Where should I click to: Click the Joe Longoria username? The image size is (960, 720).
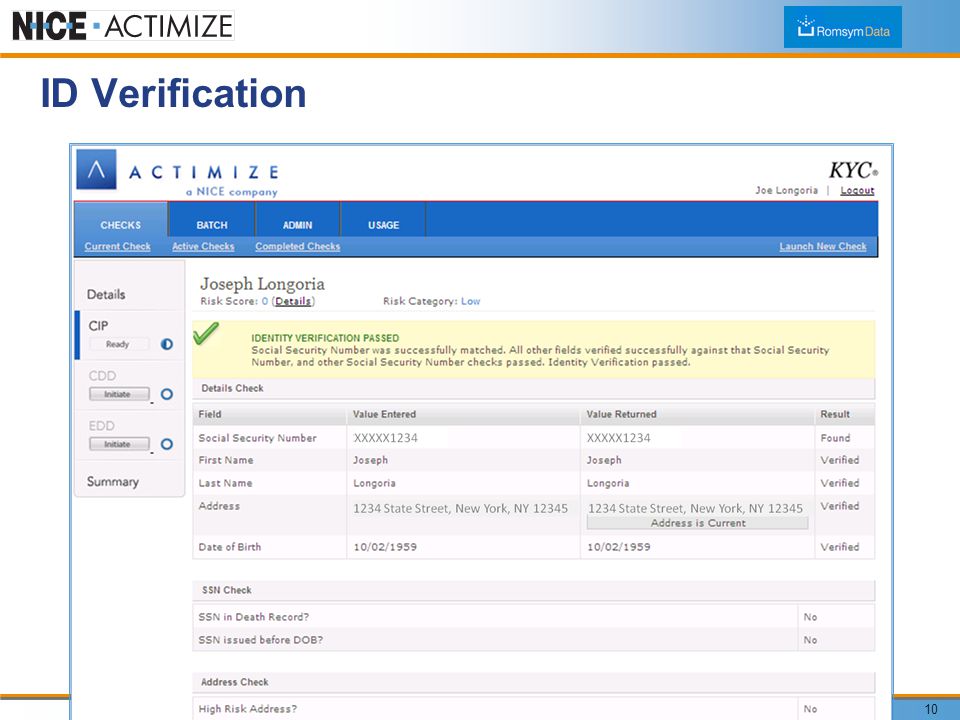coord(787,190)
